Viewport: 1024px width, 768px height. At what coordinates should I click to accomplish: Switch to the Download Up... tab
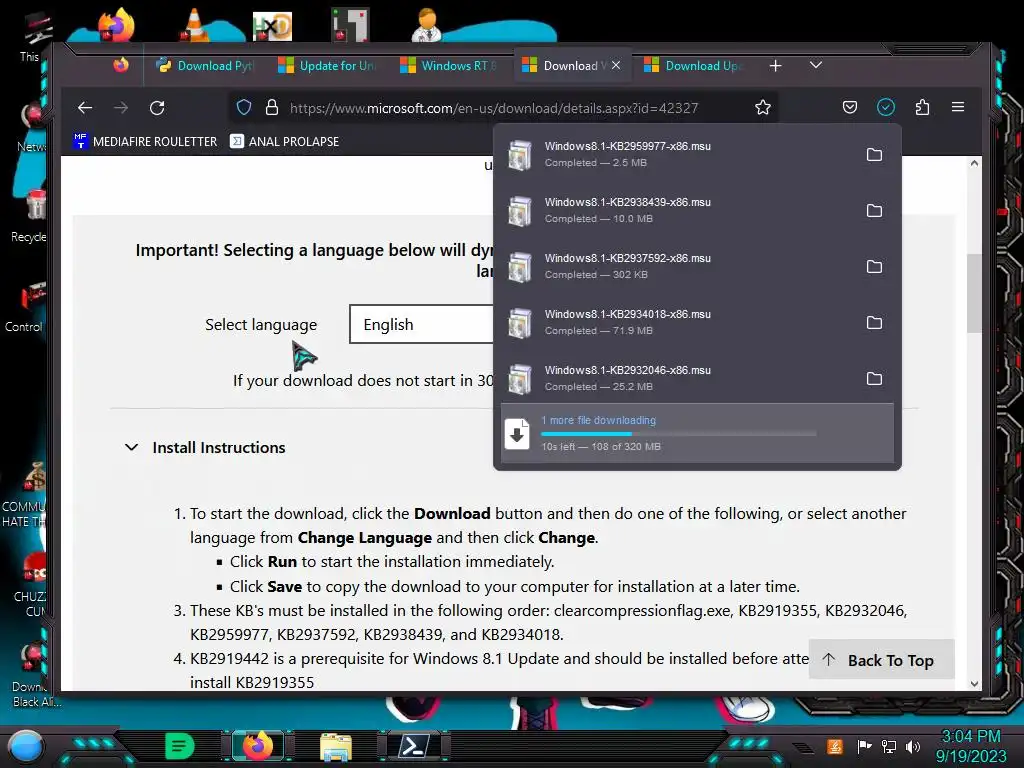694,66
